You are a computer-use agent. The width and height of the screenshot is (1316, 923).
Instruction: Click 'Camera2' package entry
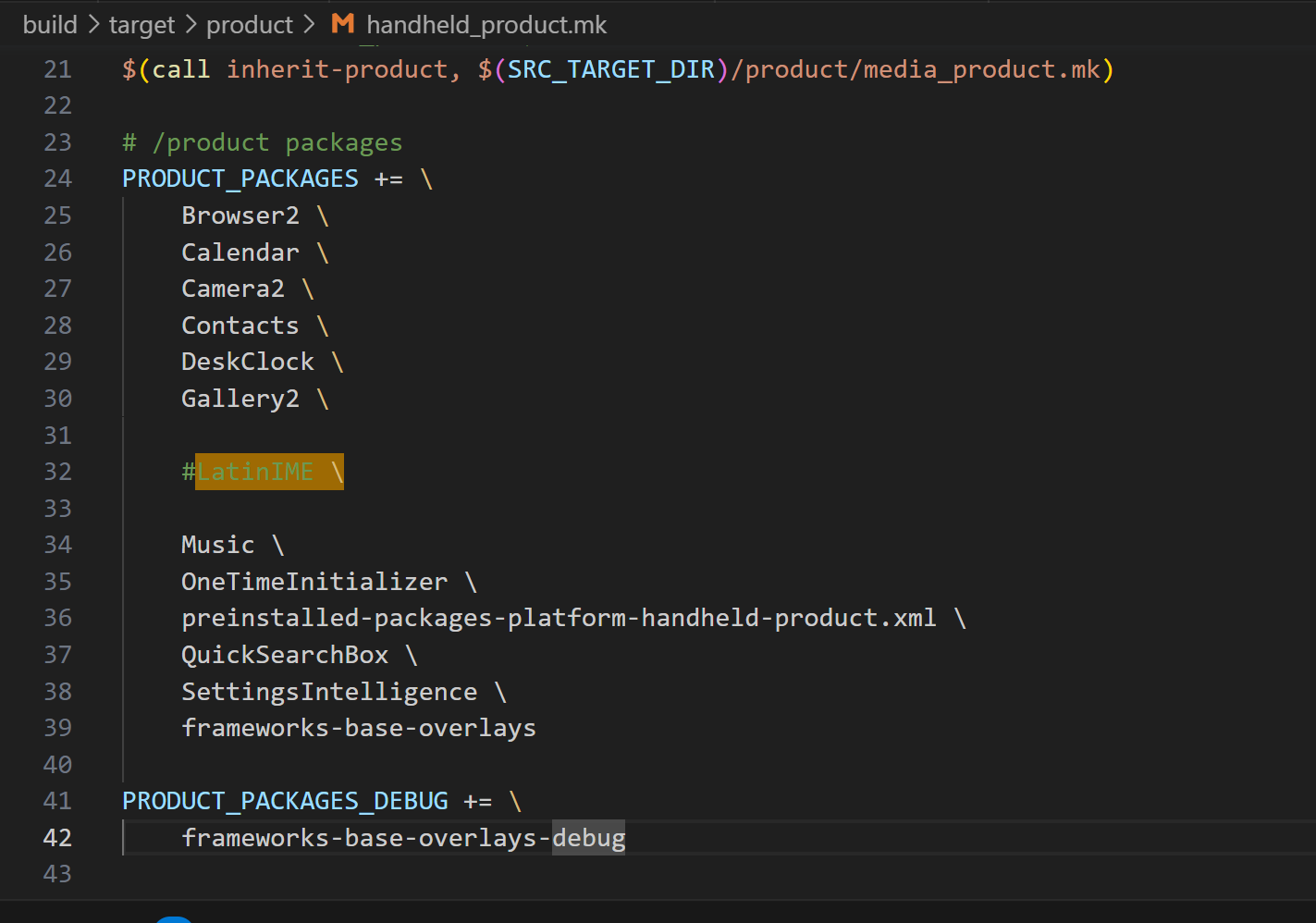pos(233,289)
